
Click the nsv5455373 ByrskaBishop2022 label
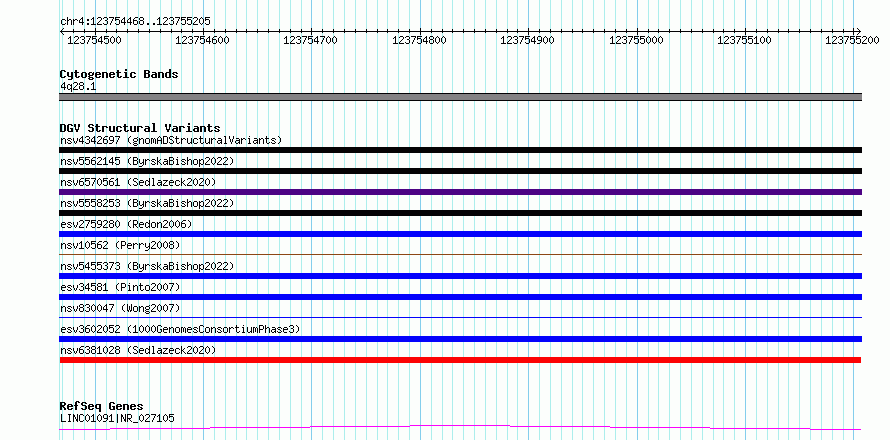click(x=147, y=266)
